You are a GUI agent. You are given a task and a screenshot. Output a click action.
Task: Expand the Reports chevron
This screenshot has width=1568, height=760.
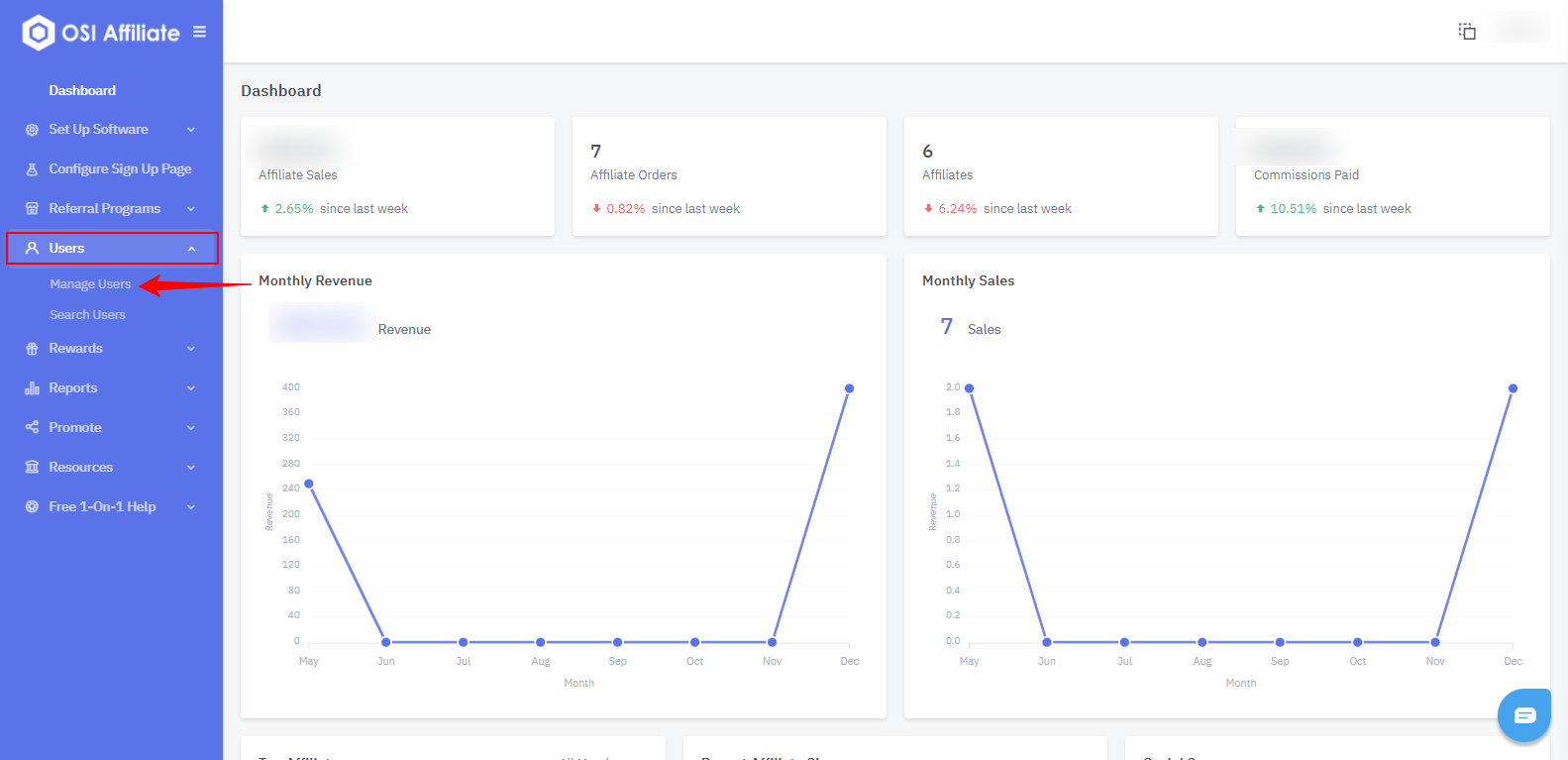pyautogui.click(x=191, y=388)
